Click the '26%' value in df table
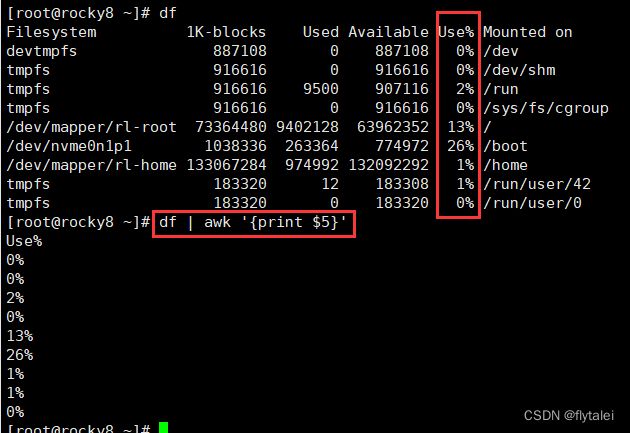The height and width of the screenshot is (433, 630). click(x=460, y=146)
